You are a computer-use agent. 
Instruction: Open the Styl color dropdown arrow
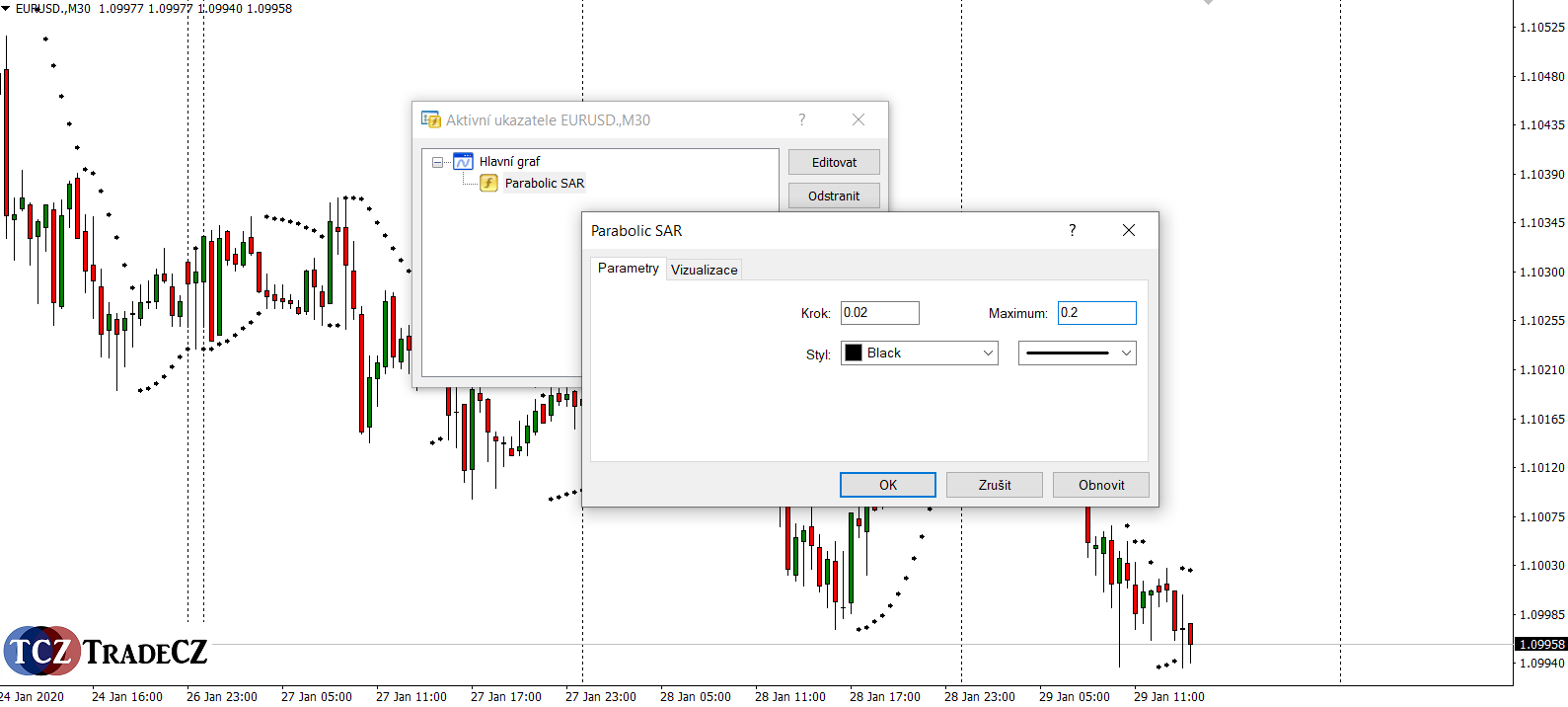(x=988, y=353)
